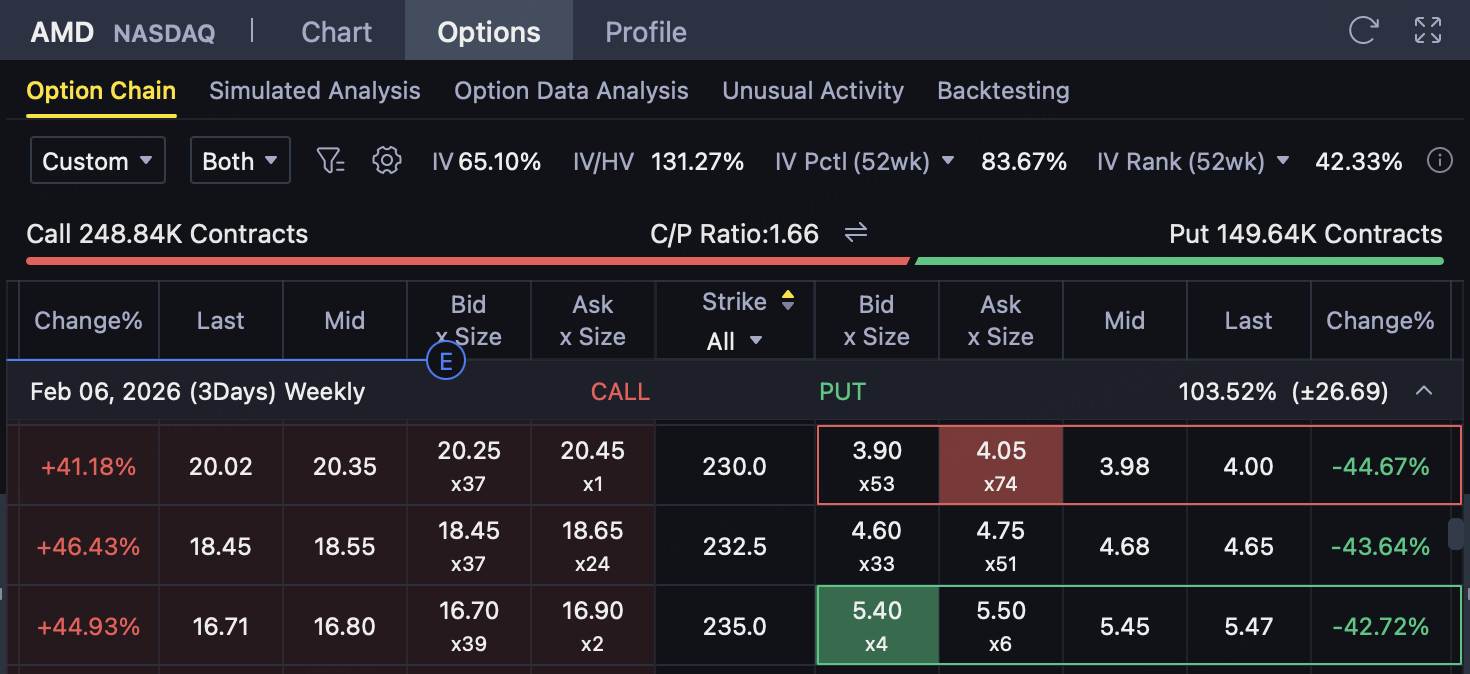
Task: Open Simulated Analysis view
Action: [x=314, y=91]
